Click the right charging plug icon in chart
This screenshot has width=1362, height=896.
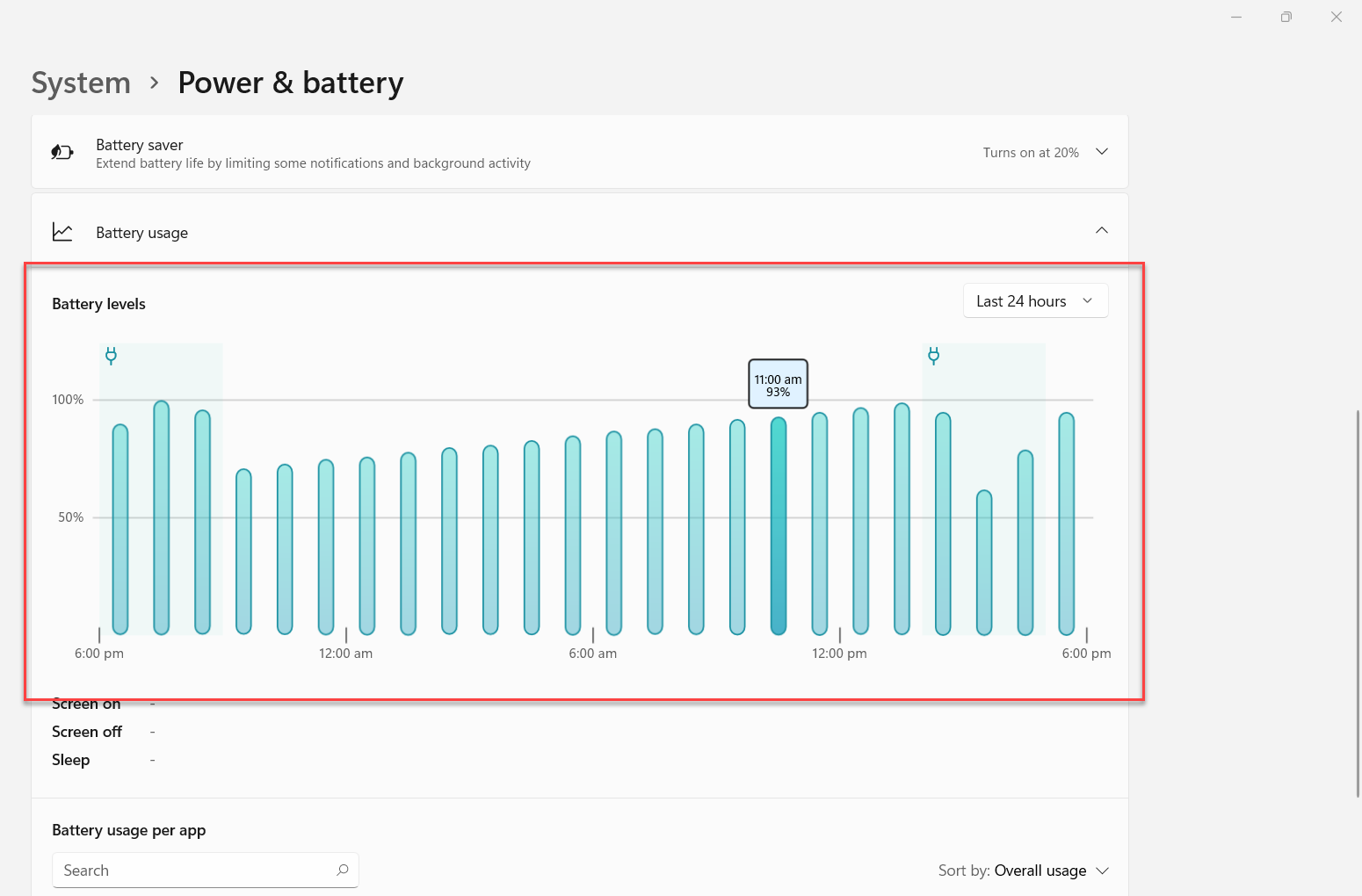(x=933, y=355)
